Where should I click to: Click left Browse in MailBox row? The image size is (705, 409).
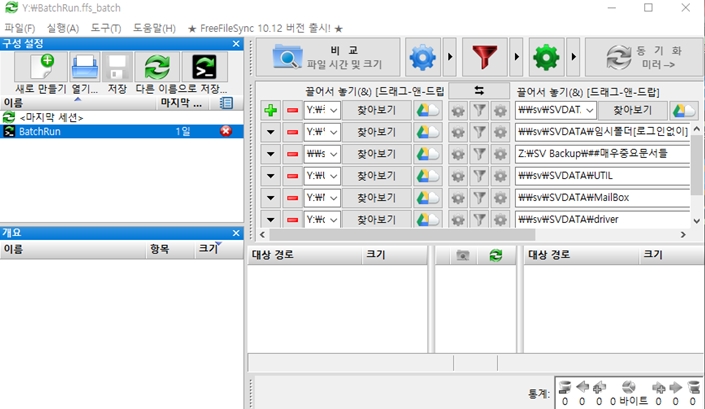click(x=376, y=198)
